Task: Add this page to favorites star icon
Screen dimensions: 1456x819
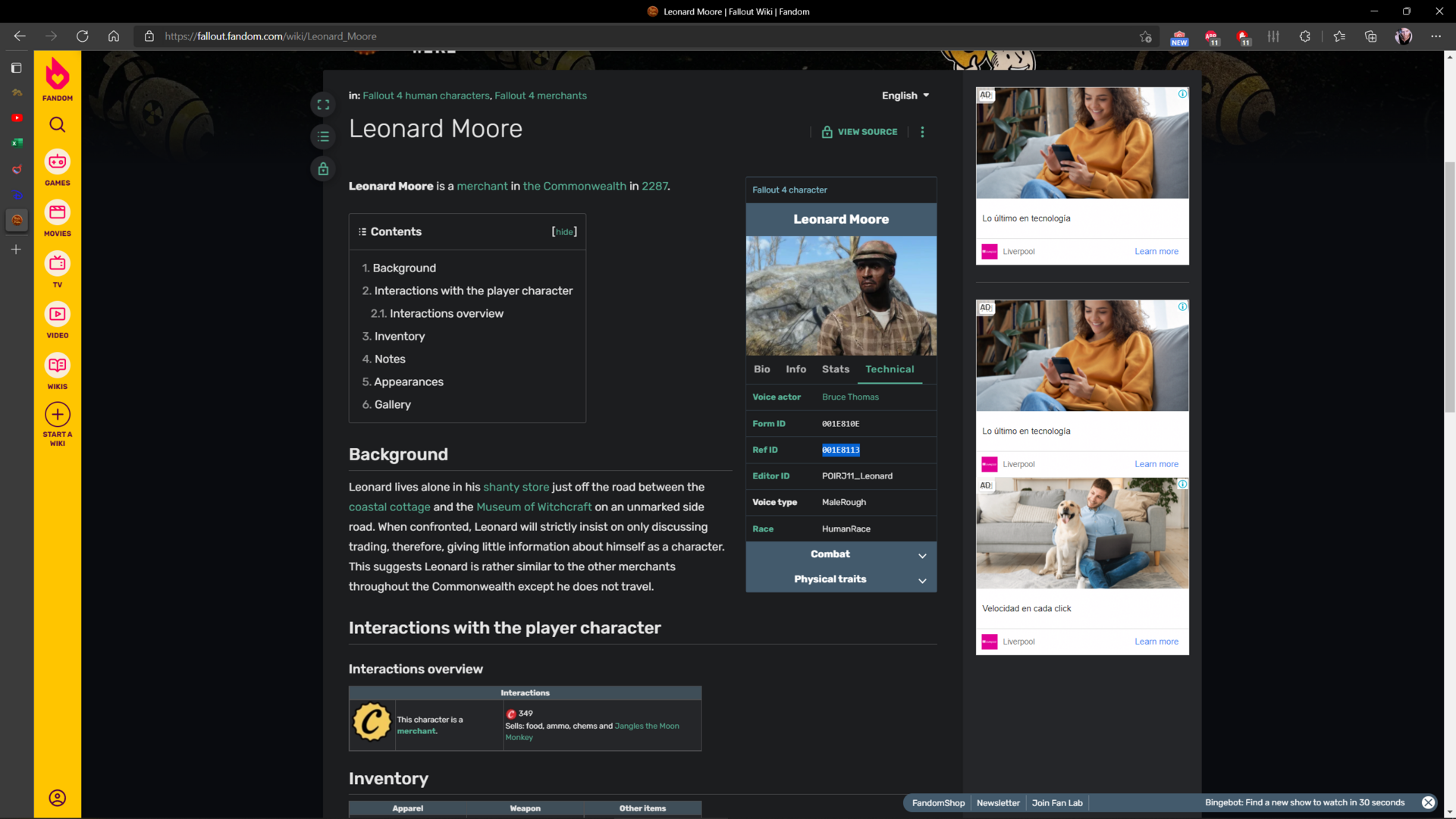Action: click(1145, 36)
